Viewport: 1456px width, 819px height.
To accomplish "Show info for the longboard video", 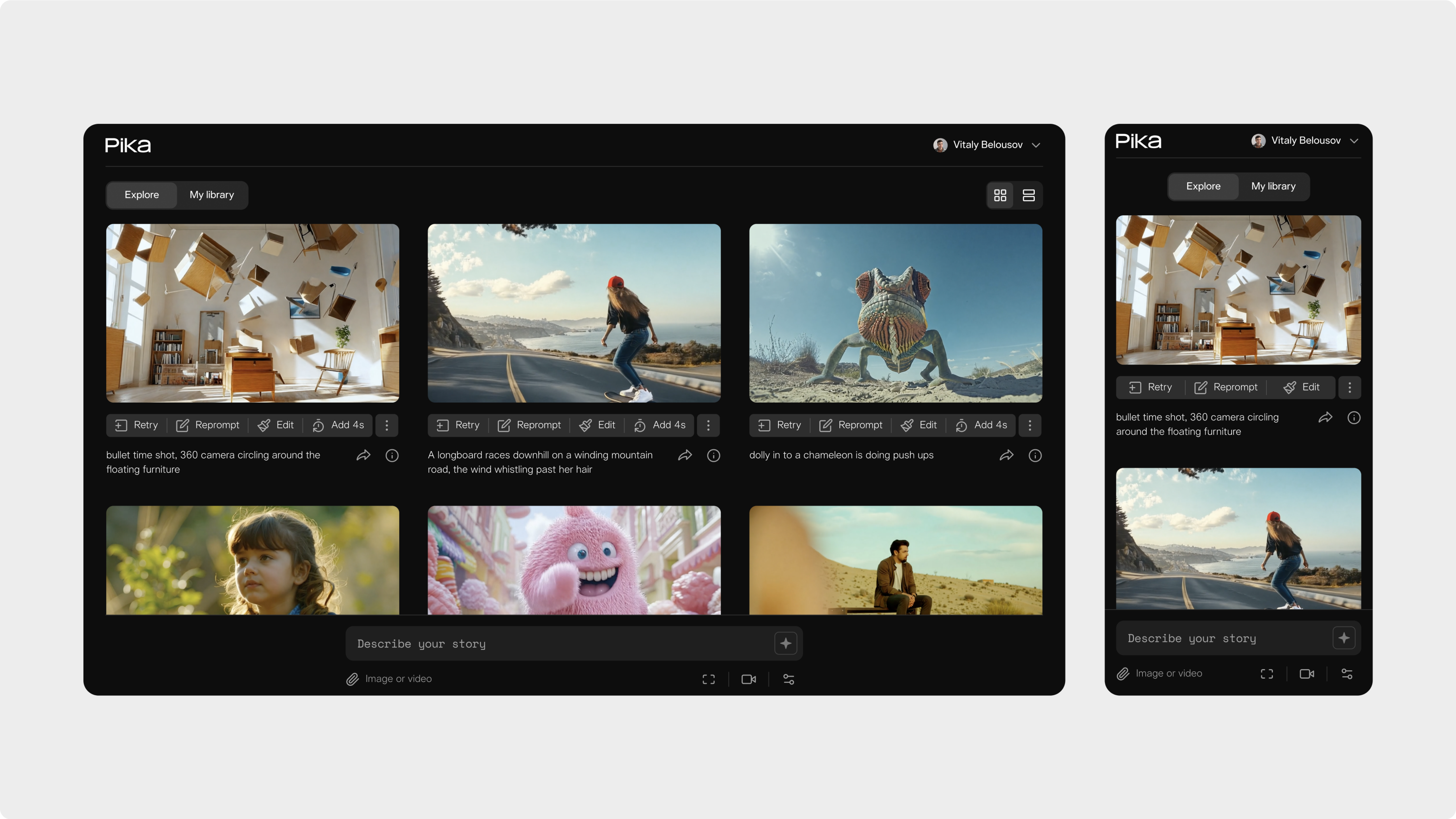I will [713, 456].
